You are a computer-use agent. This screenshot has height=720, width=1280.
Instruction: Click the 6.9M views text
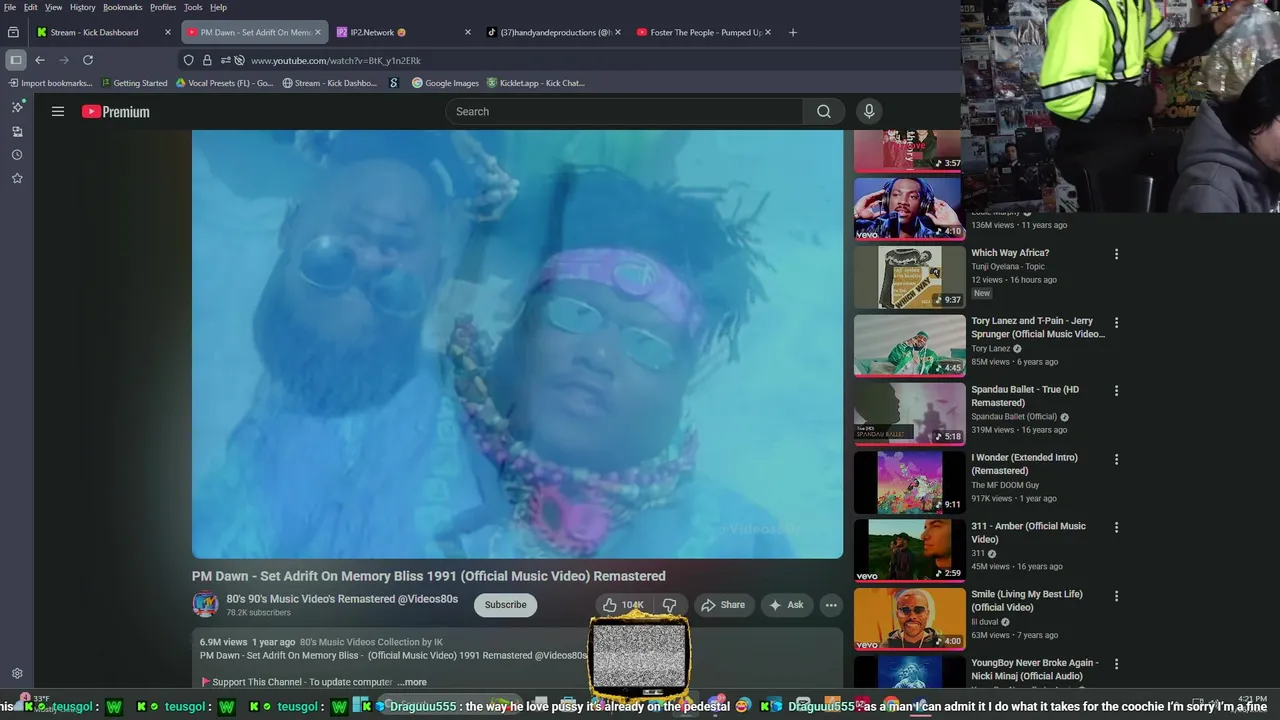coord(223,642)
